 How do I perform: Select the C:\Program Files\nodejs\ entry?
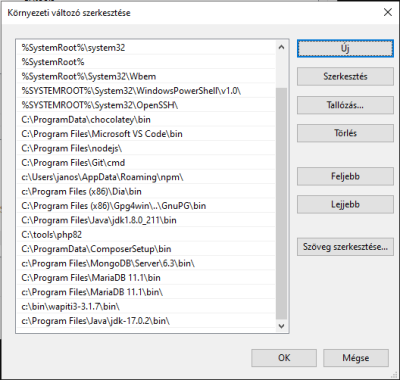pos(146,148)
